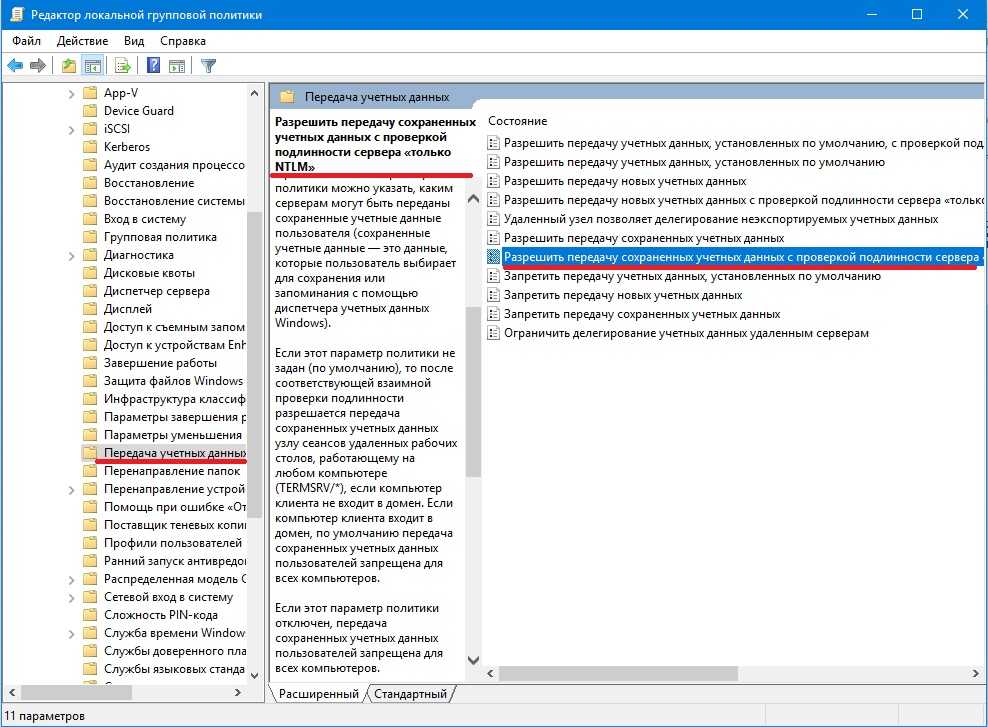
Task: Go up one level with the folder icon
Action: coord(68,66)
